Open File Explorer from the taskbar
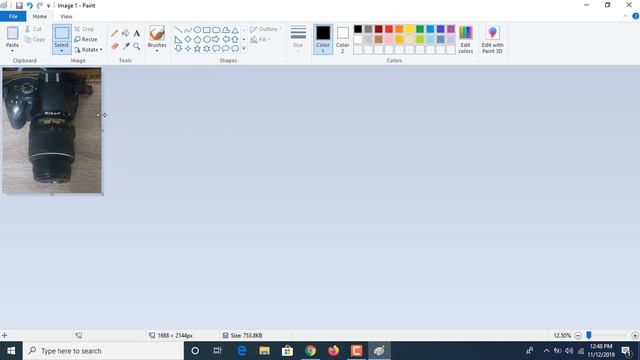 point(264,351)
